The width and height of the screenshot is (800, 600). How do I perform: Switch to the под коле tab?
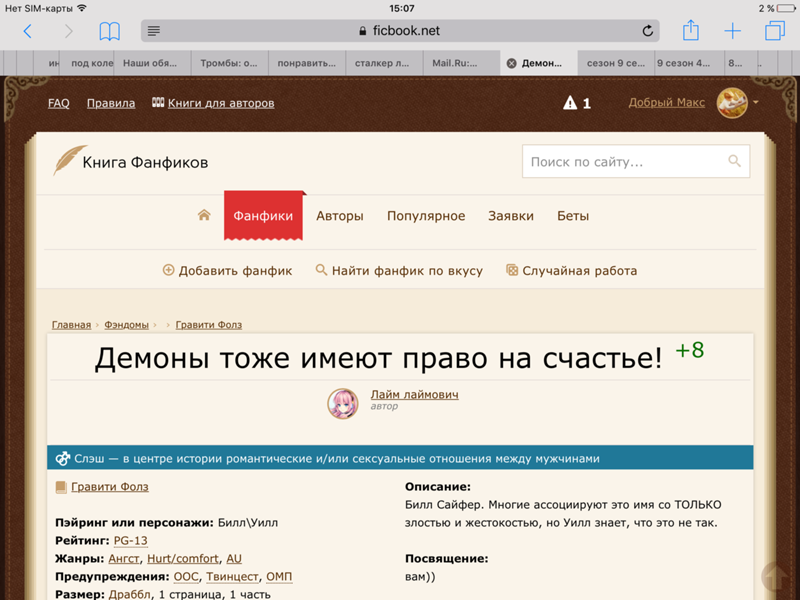88,63
